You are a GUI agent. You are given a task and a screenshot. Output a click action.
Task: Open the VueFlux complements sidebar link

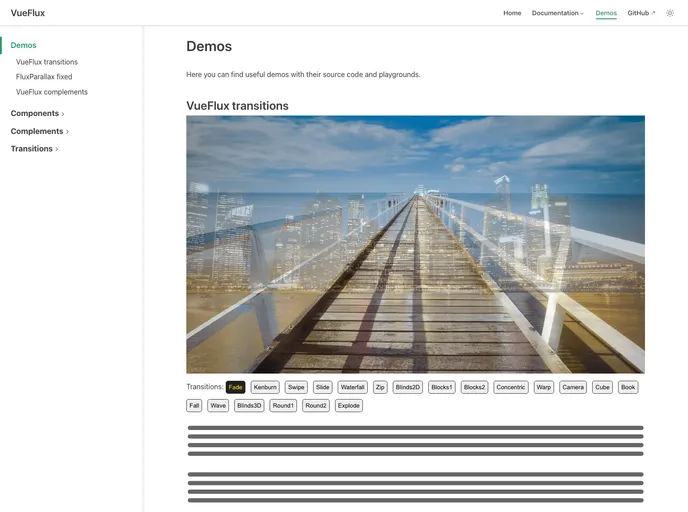[x=52, y=92]
